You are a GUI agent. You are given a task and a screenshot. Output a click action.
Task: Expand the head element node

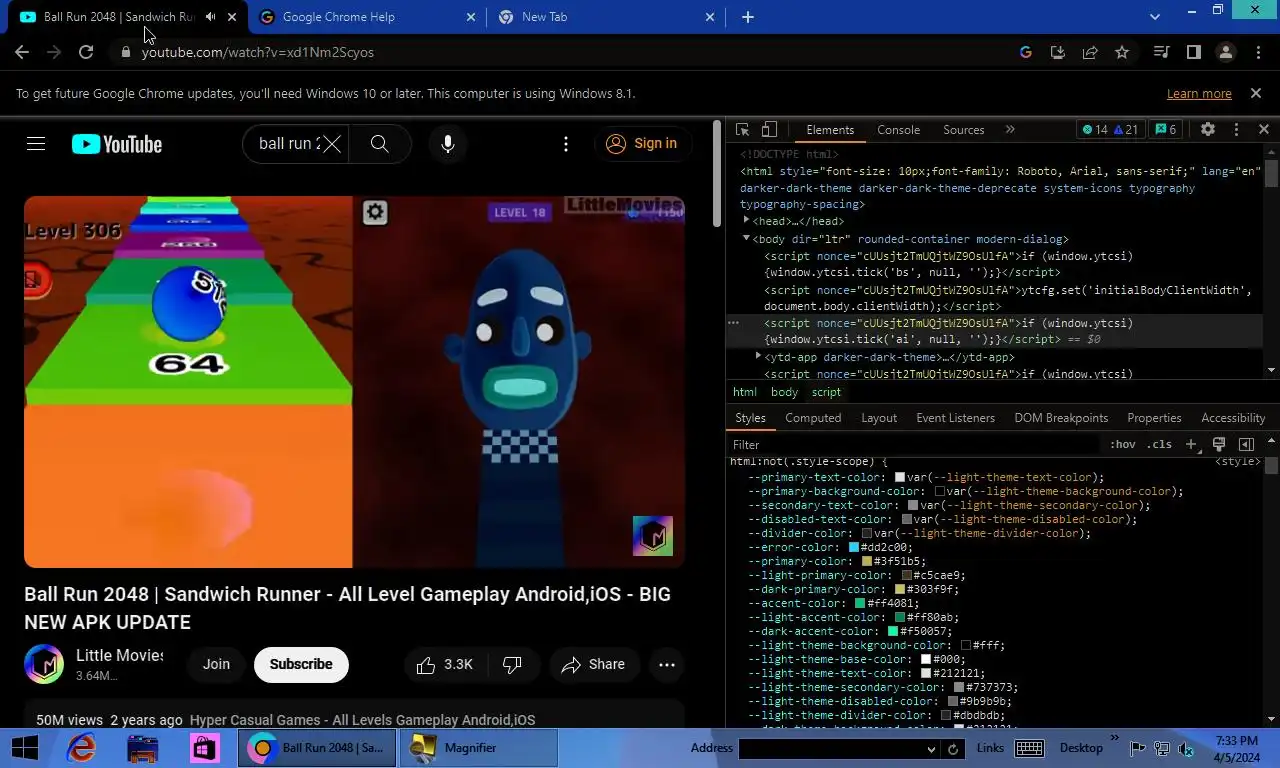[x=746, y=221]
